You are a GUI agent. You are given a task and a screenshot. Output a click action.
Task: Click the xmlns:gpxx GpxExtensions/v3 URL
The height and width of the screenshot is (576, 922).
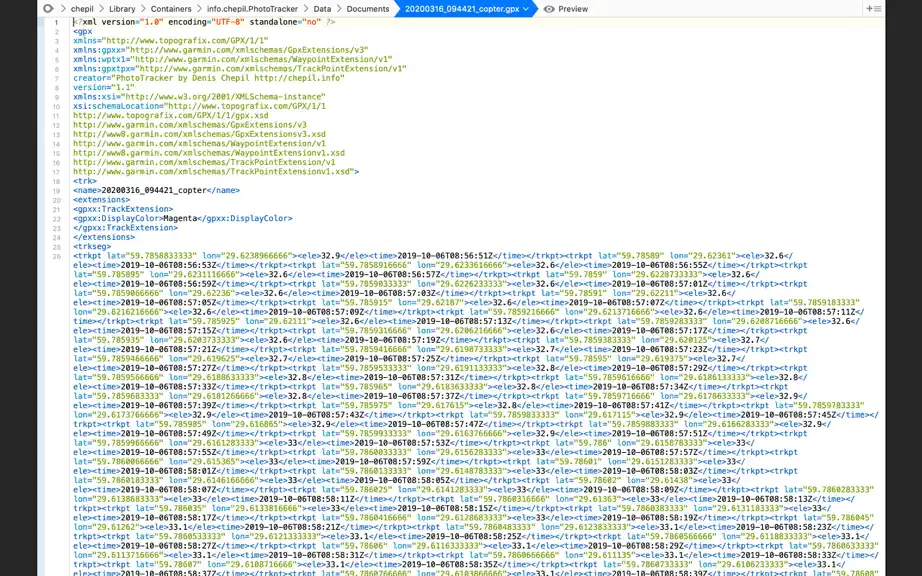(x=247, y=50)
